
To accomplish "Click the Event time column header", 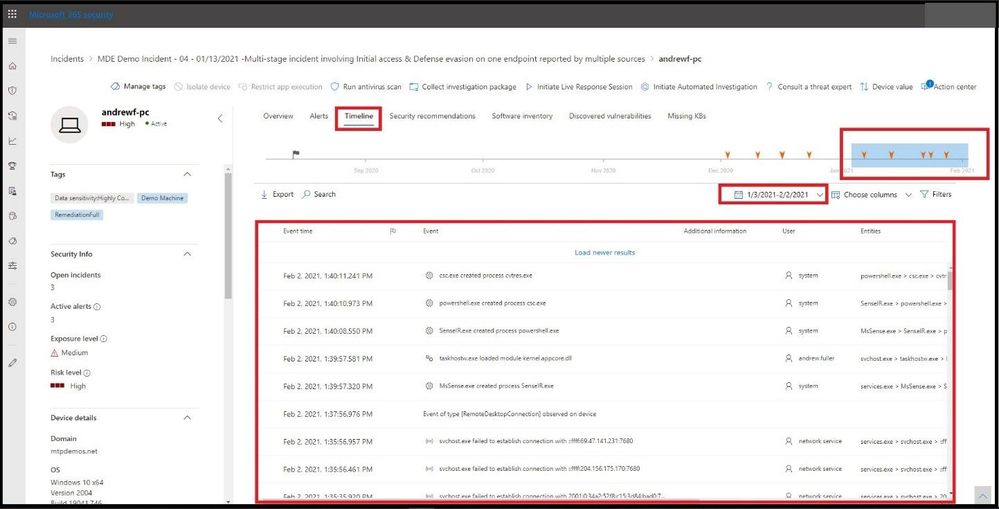I will 298,231.
